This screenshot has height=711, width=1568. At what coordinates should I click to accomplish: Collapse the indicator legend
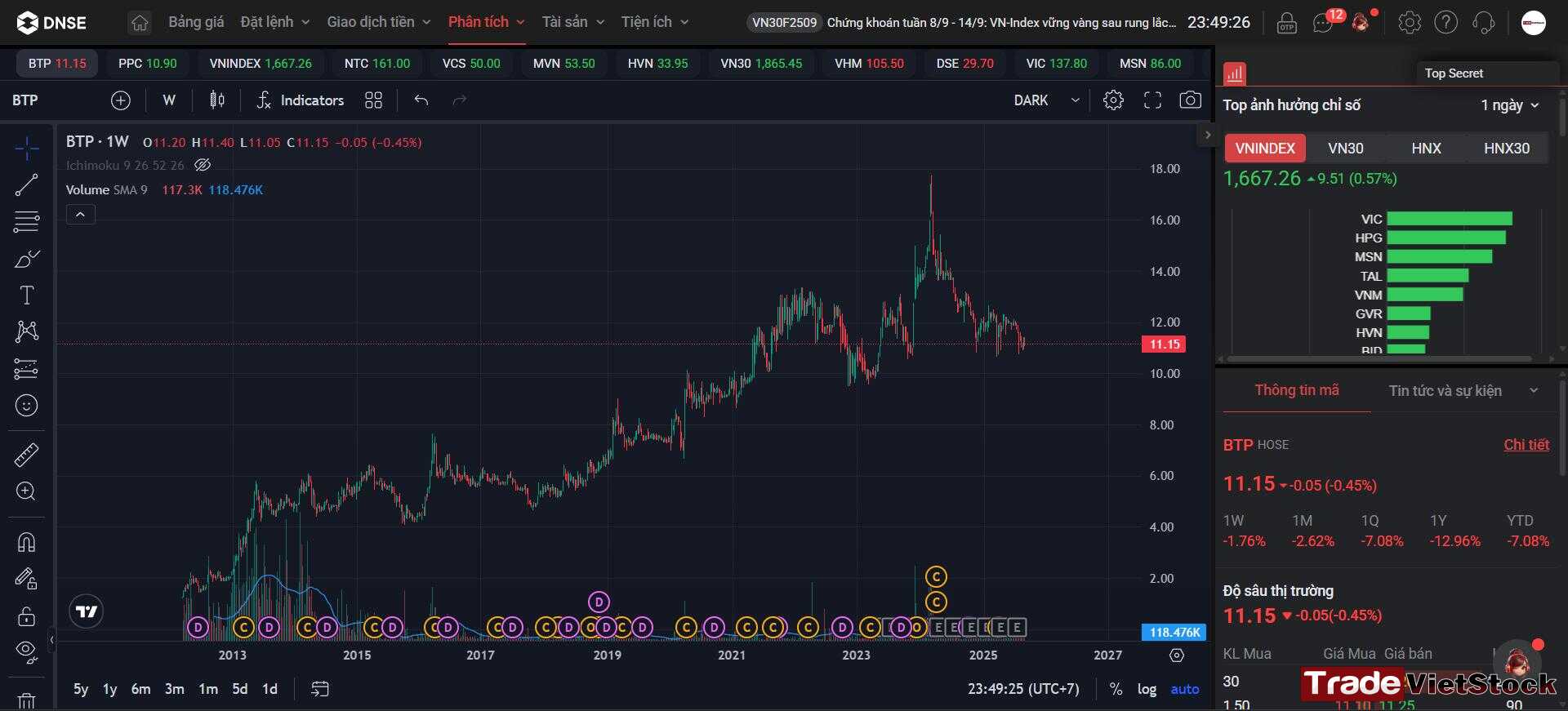pyautogui.click(x=80, y=215)
